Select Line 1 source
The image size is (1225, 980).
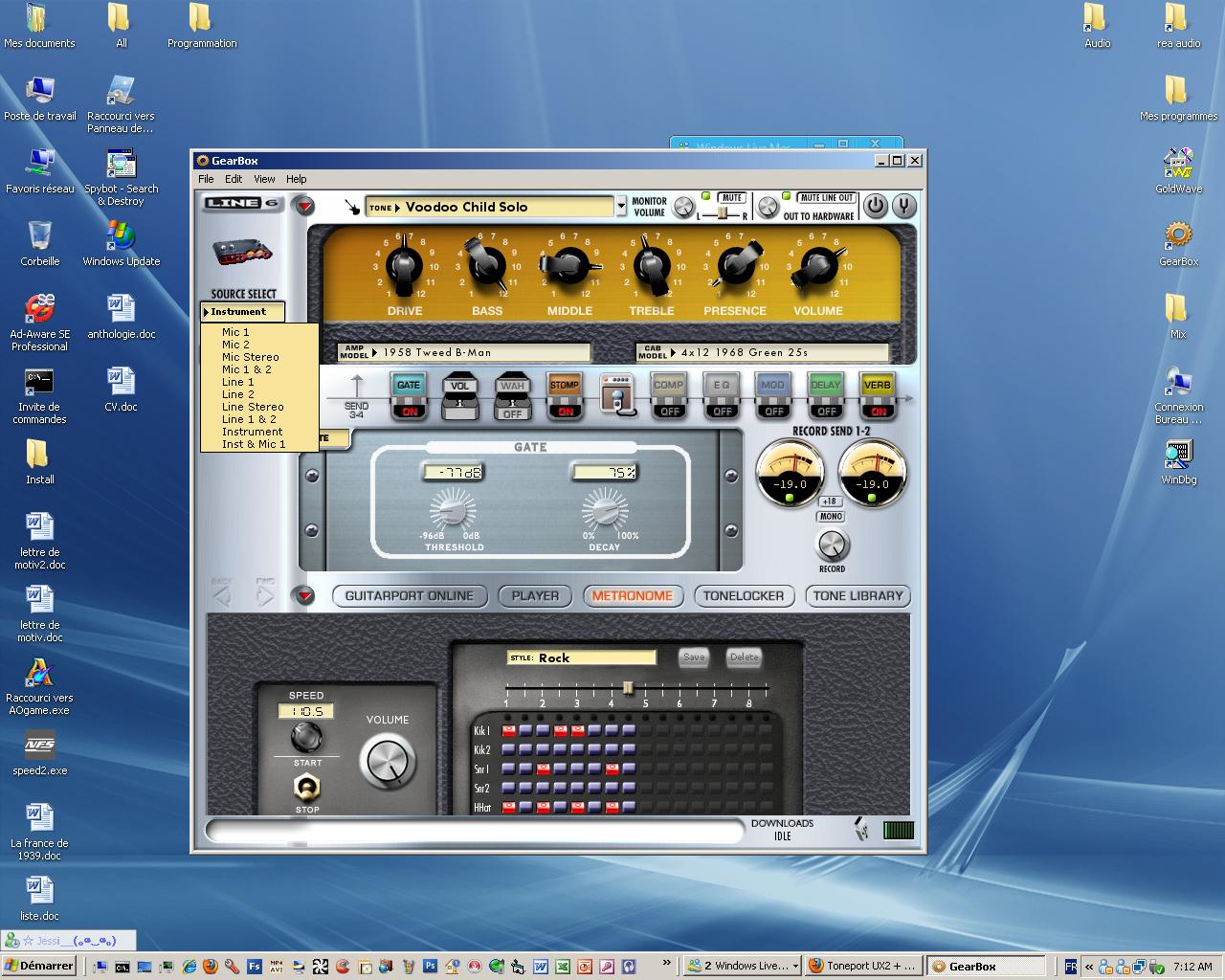click(x=238, y=382)
